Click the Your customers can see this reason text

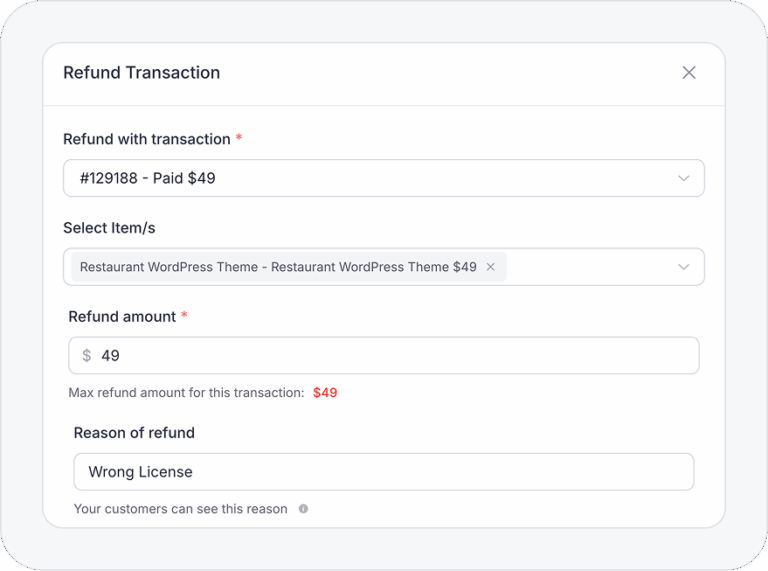(180, 509)
